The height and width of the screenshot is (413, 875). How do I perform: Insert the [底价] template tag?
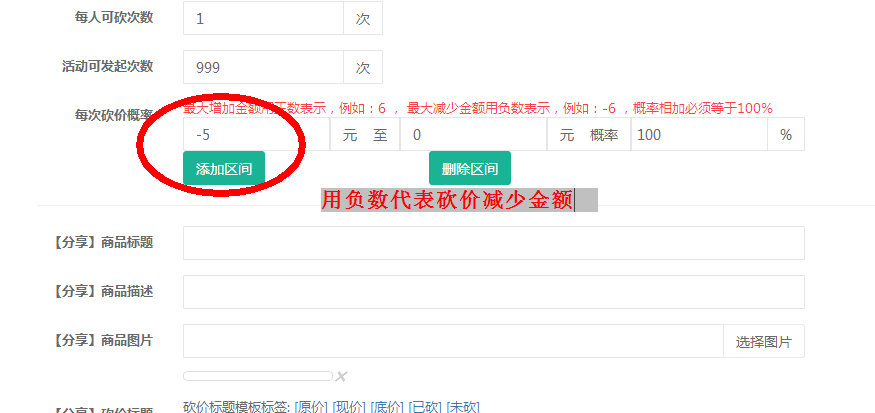pos(387,407)
